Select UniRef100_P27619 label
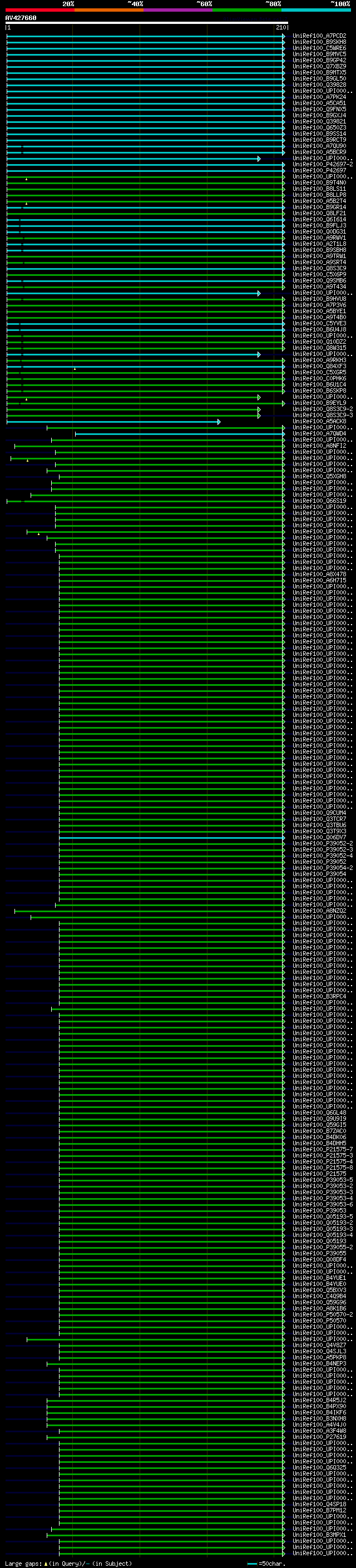The height and width of the screenshot is (1568, 356). click(319, 1437)
